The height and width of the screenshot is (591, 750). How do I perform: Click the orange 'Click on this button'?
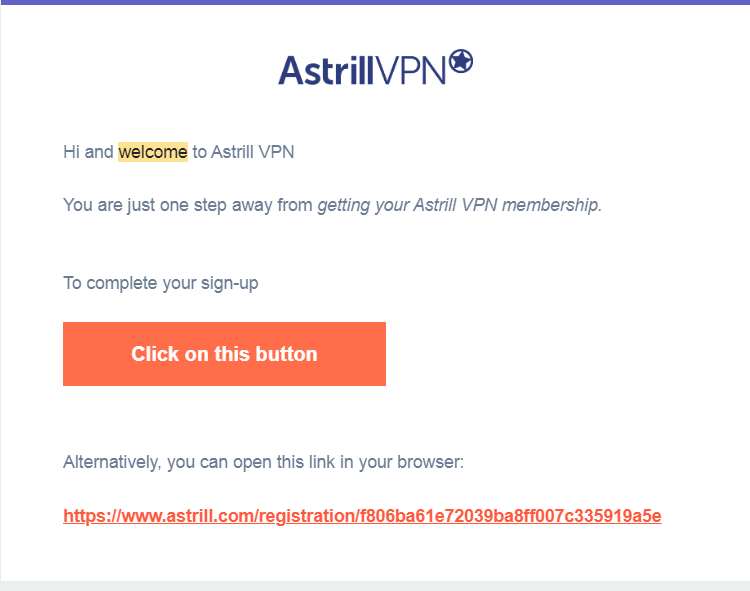224,354
